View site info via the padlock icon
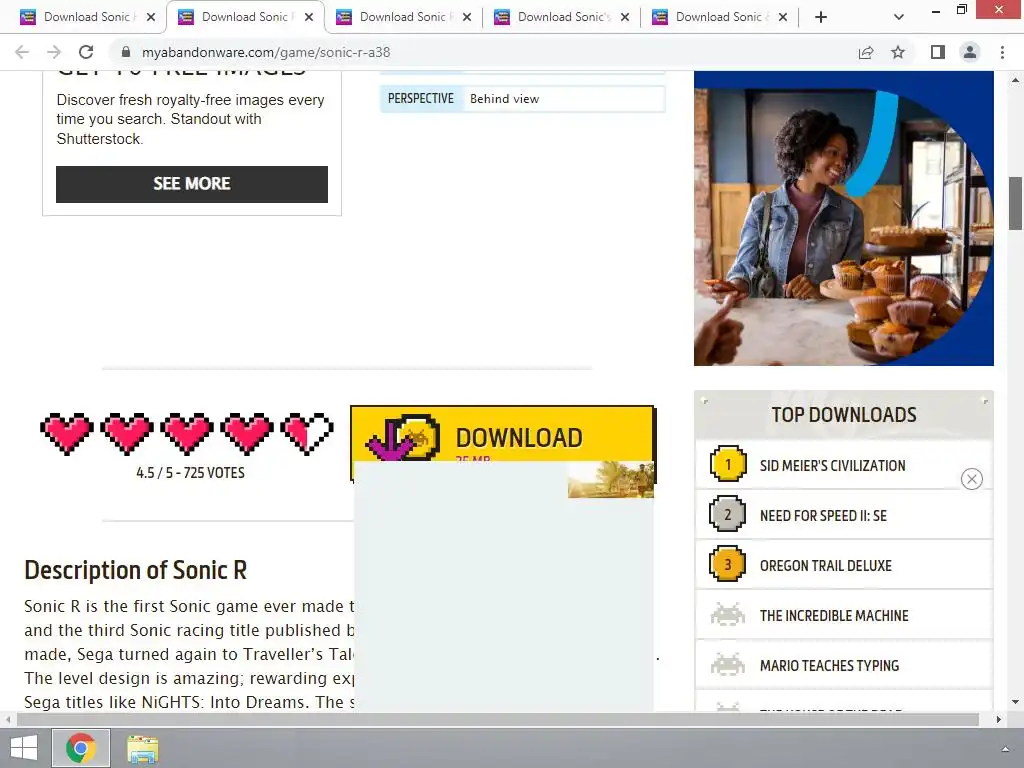Viewport: 1024px width, 768px height. click(x=127, y=52)
